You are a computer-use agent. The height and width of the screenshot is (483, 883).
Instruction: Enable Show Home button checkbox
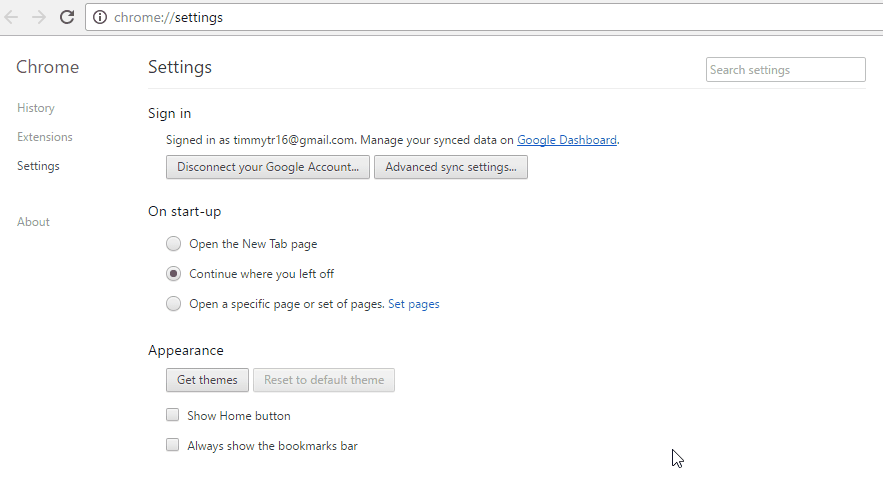172,415
